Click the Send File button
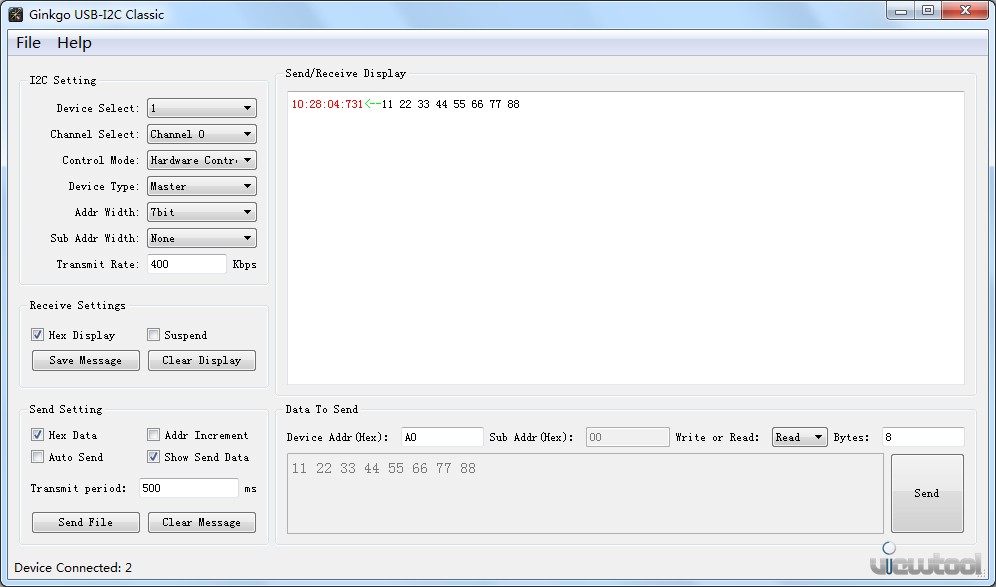Image resolution: width=996 pixels, height=587 pixels. [86, 522]
